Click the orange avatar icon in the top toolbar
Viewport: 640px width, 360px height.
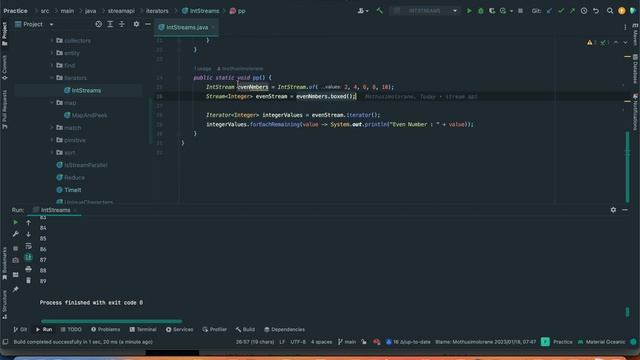click(622, 11)
